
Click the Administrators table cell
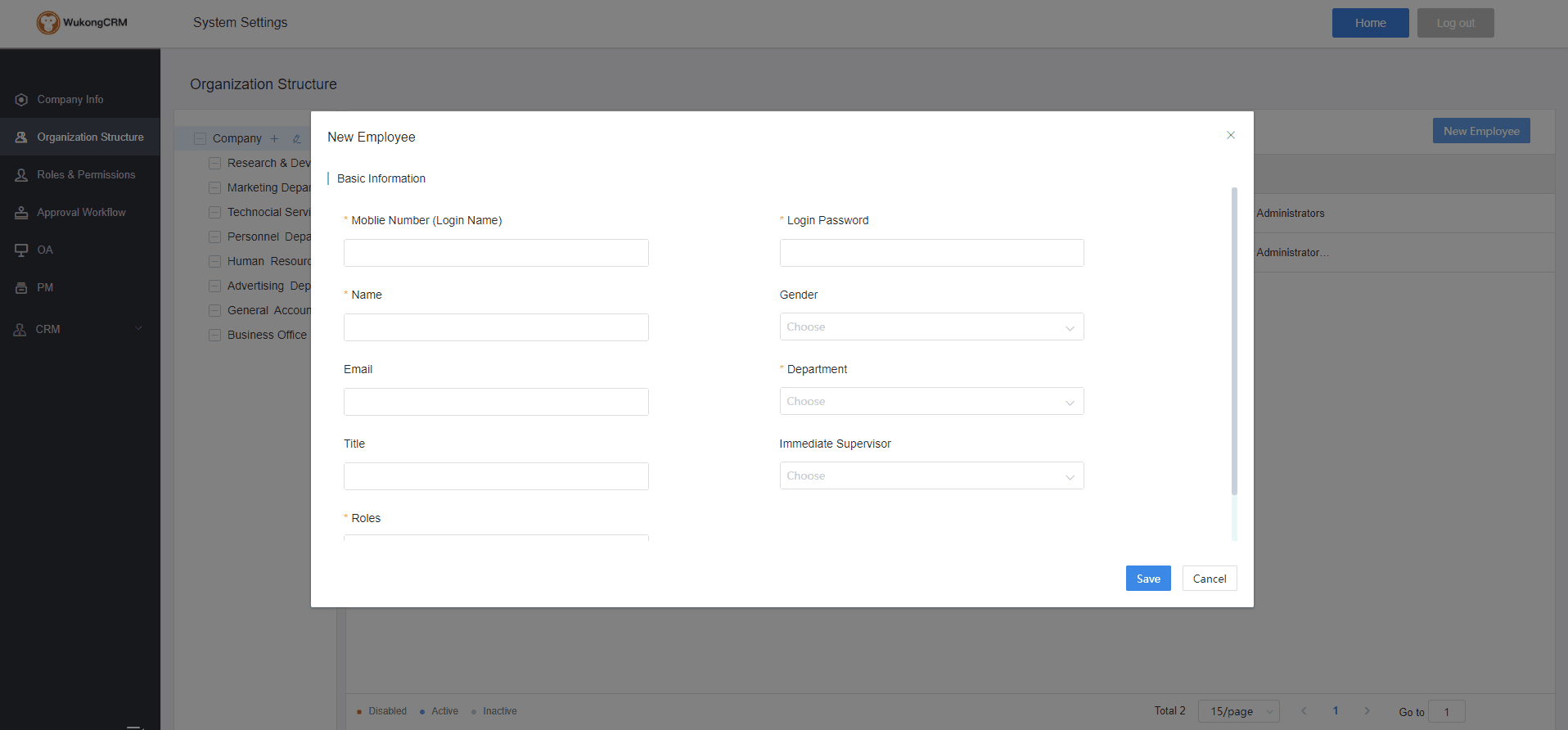(x=1291, y=213)
